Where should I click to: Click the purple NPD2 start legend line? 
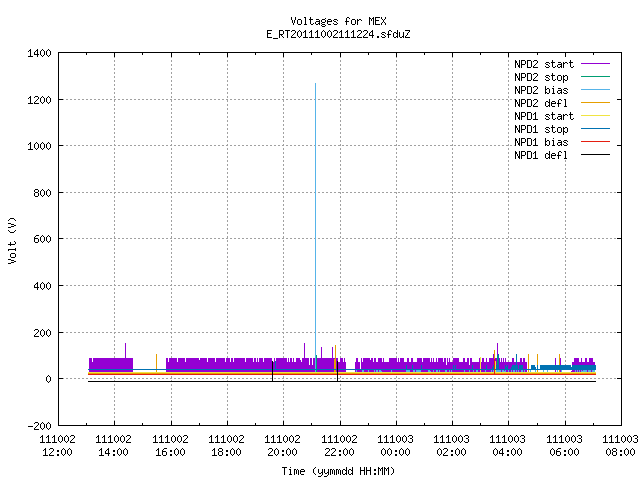click(595, 64)
